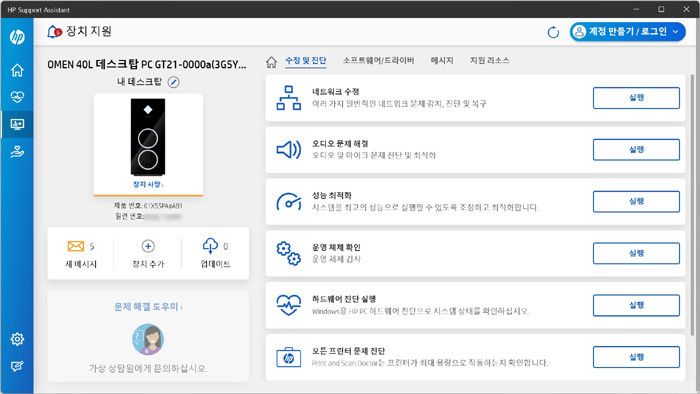Click the hardware diagnostics heart icon
700x394 pixels.
tap(288, 305)
